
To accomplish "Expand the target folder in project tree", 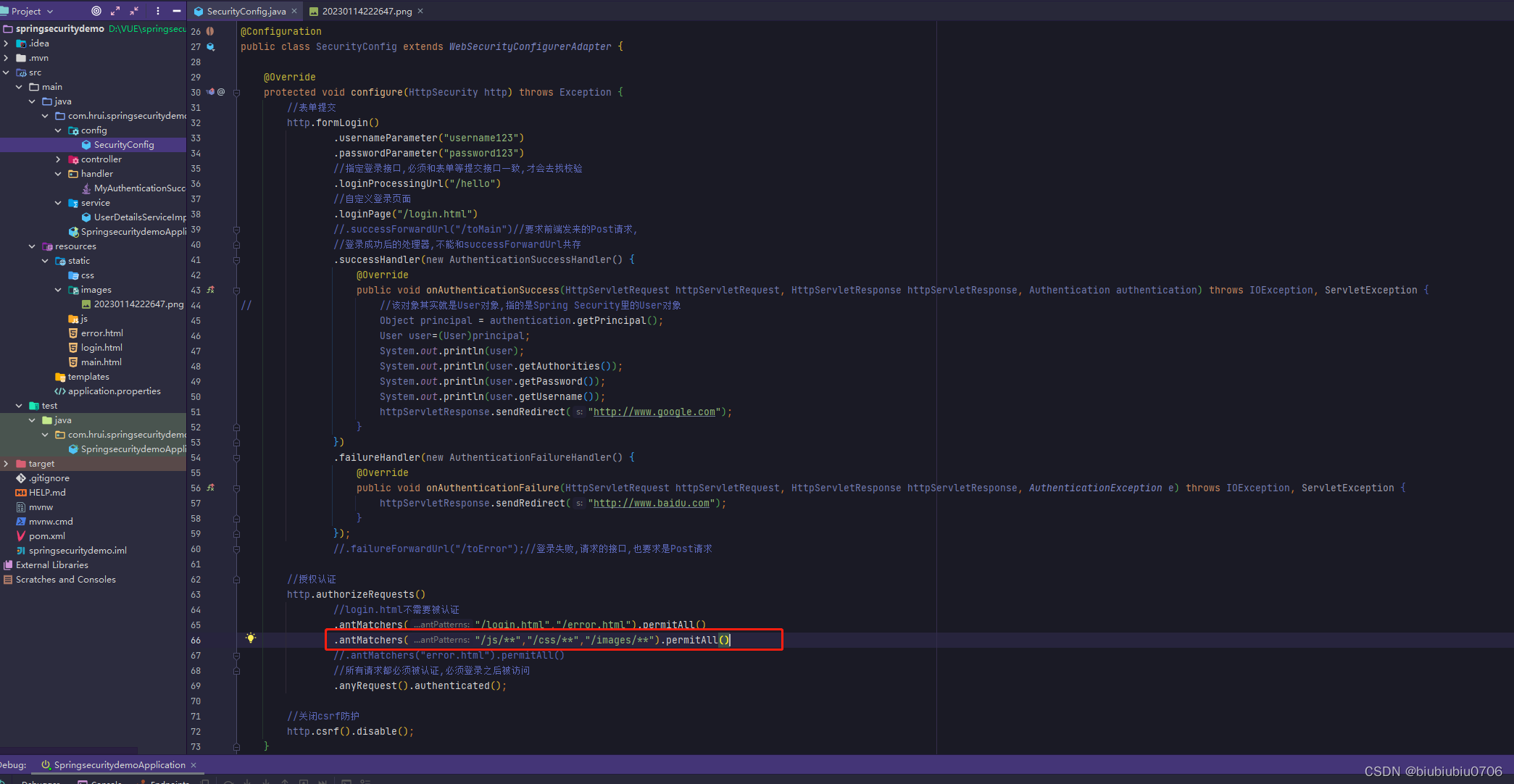I will tap(7, 464).
